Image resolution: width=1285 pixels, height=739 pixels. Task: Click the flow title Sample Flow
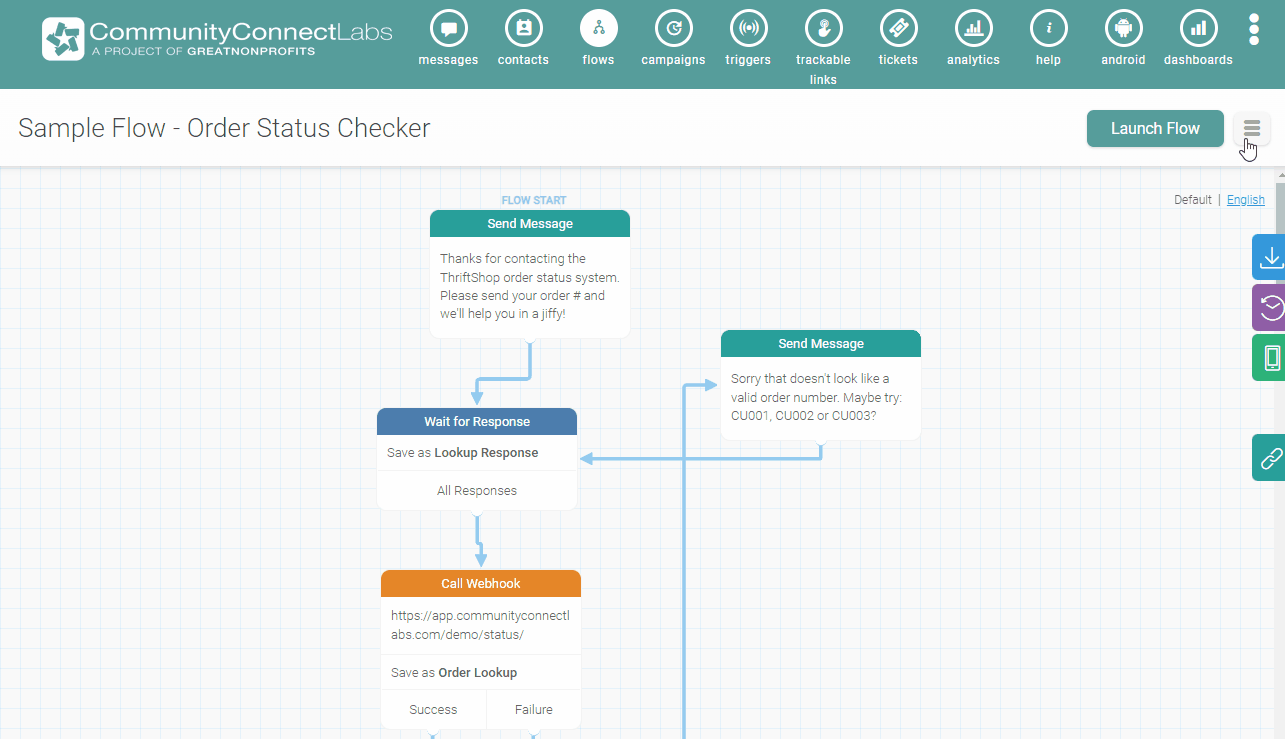tap(224, 128)
